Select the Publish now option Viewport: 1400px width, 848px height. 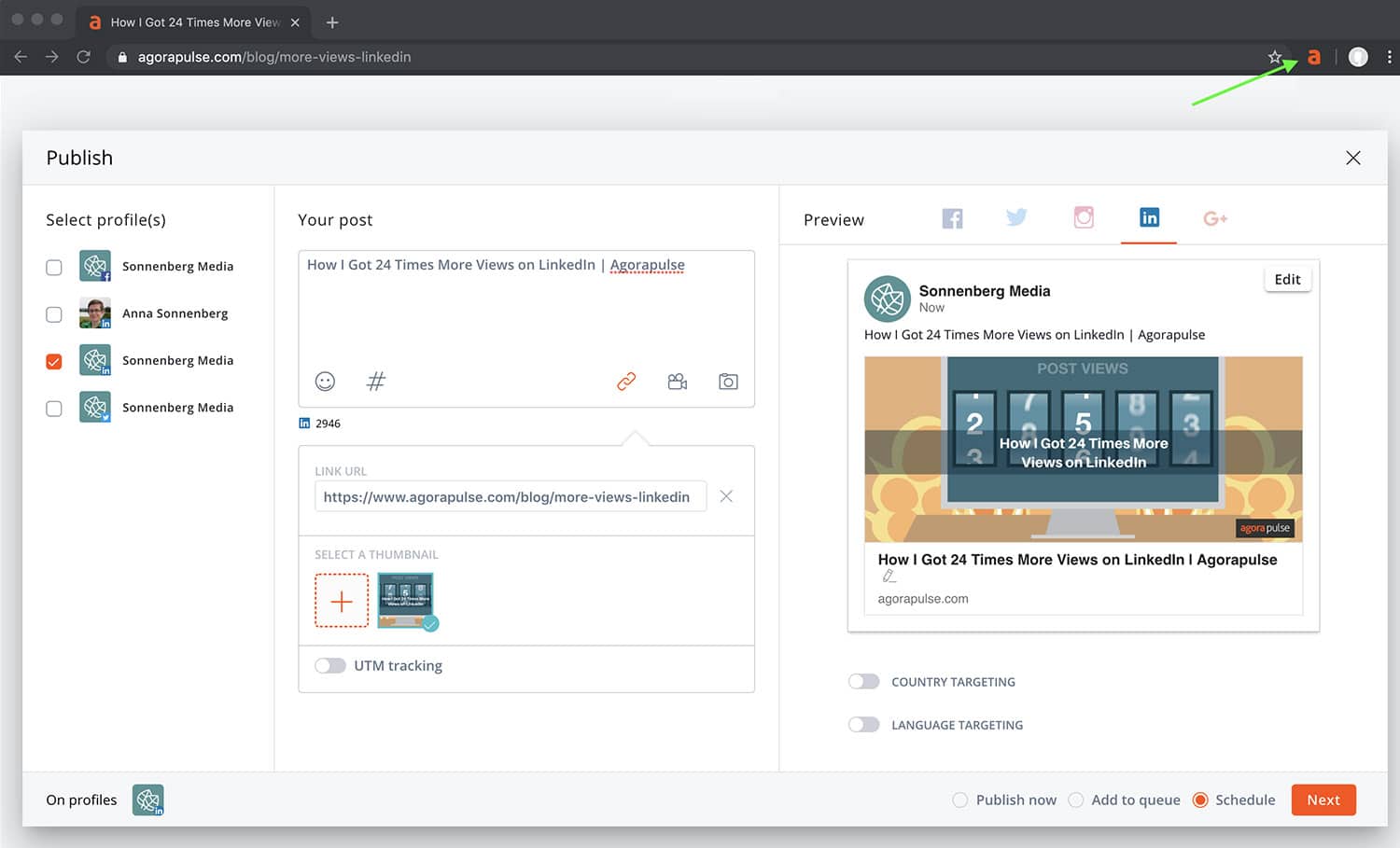(959, 799)
